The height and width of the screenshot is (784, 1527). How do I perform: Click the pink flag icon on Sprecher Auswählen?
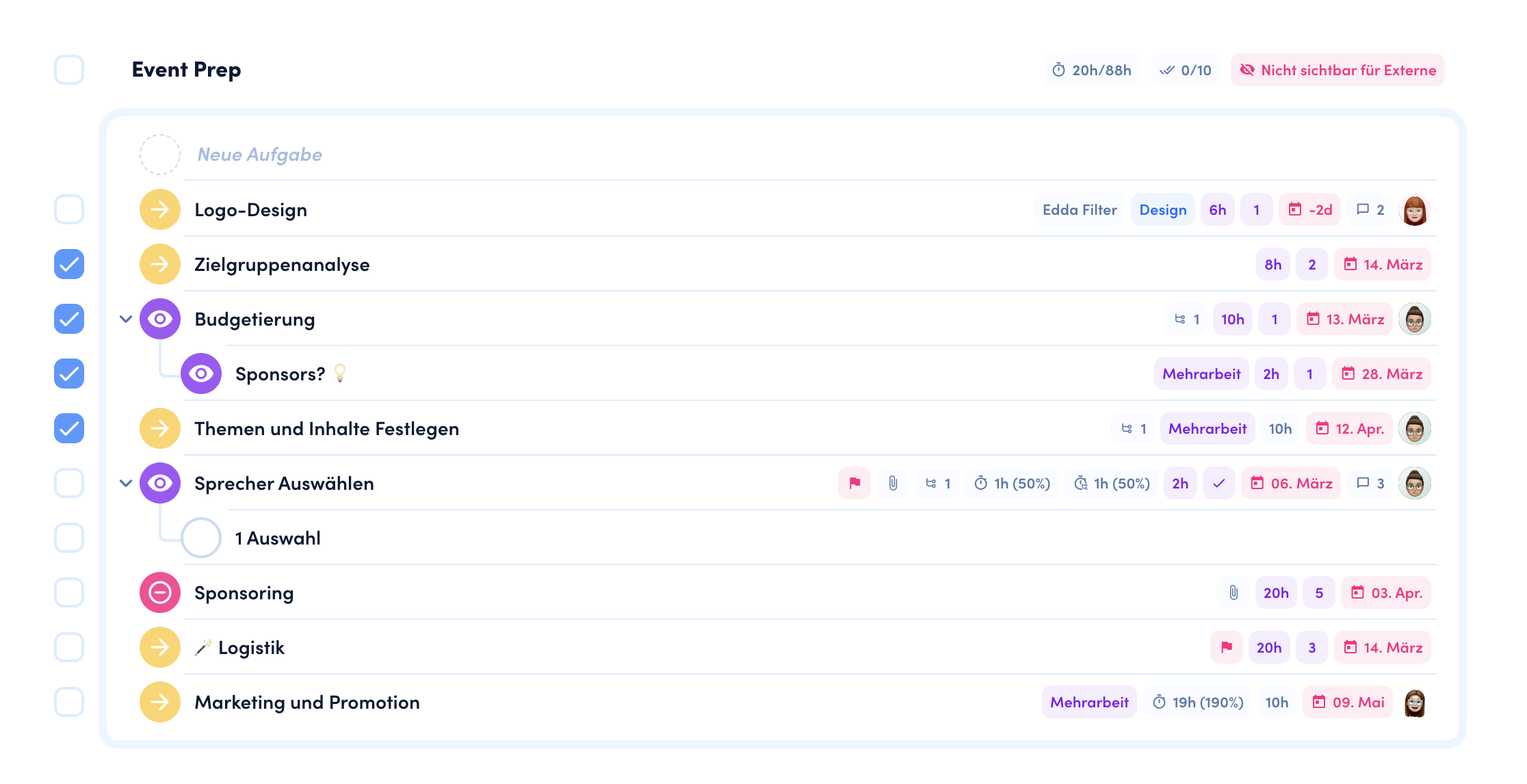coord(854,483)
